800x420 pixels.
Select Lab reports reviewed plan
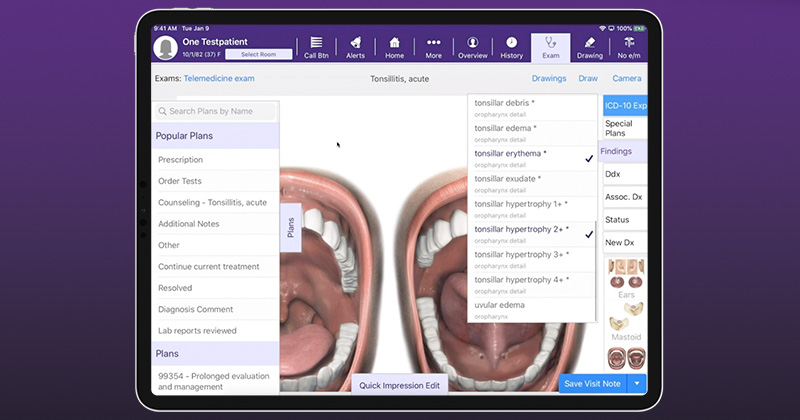pyautogui.click(x=215, y=331)
